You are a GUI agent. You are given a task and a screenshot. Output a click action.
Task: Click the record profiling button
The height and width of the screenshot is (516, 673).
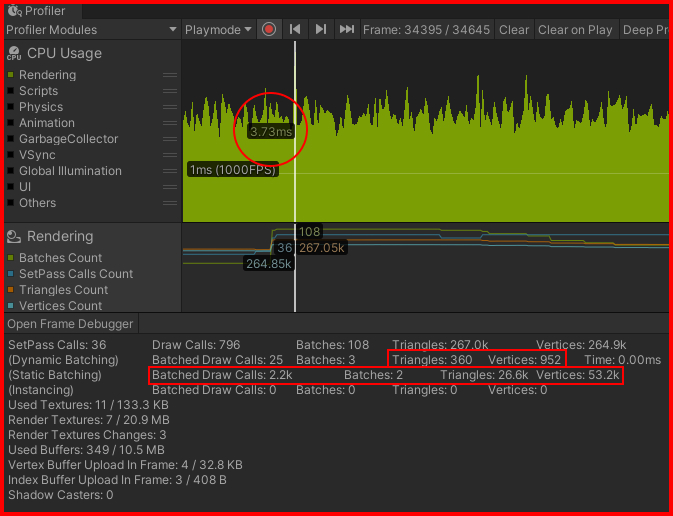pyautogui.click(x=269, y=29)
